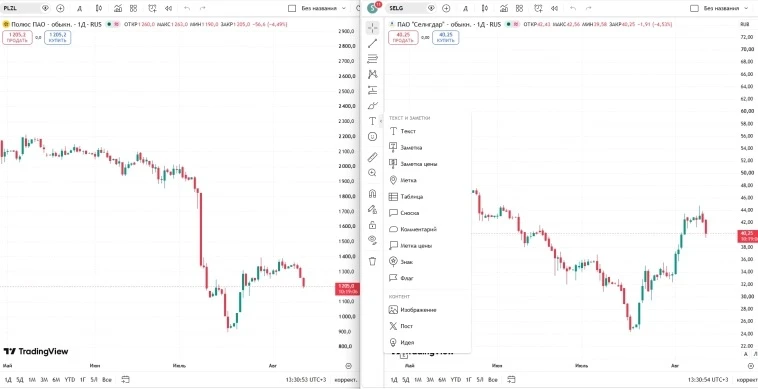Choose Изображение from the content menu
The image size is (758, 389).
coord(419,310)
